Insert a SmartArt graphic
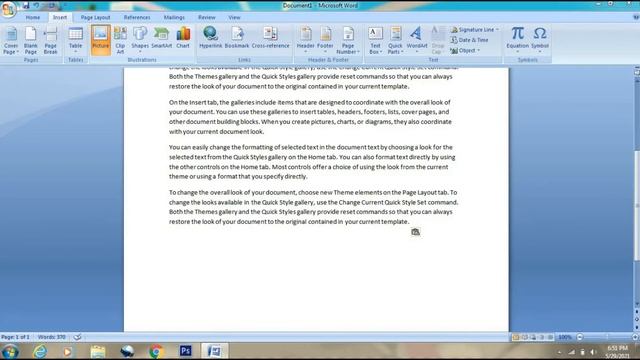 click(162, 38)
